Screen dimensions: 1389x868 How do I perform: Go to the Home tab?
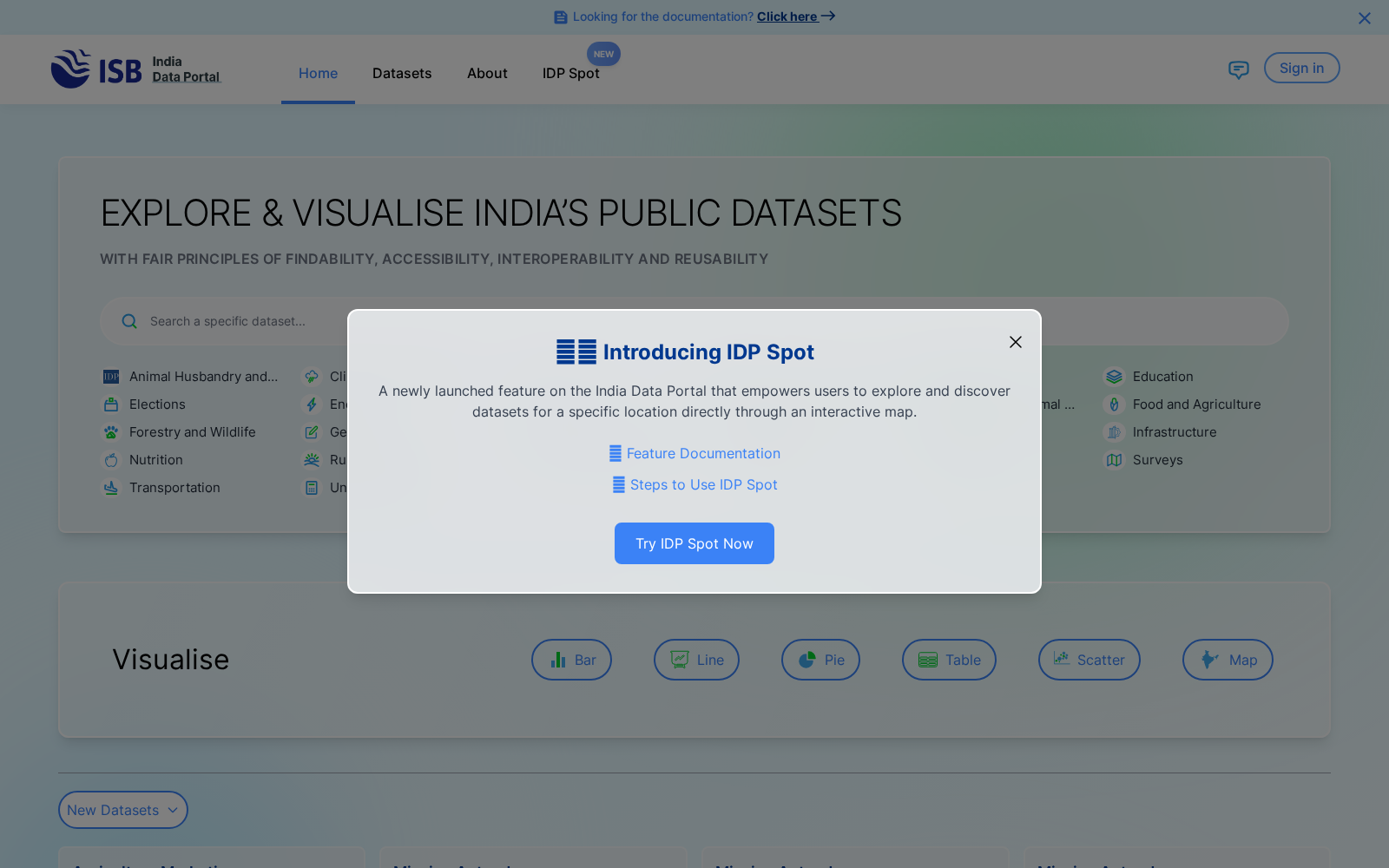(318, 74)
